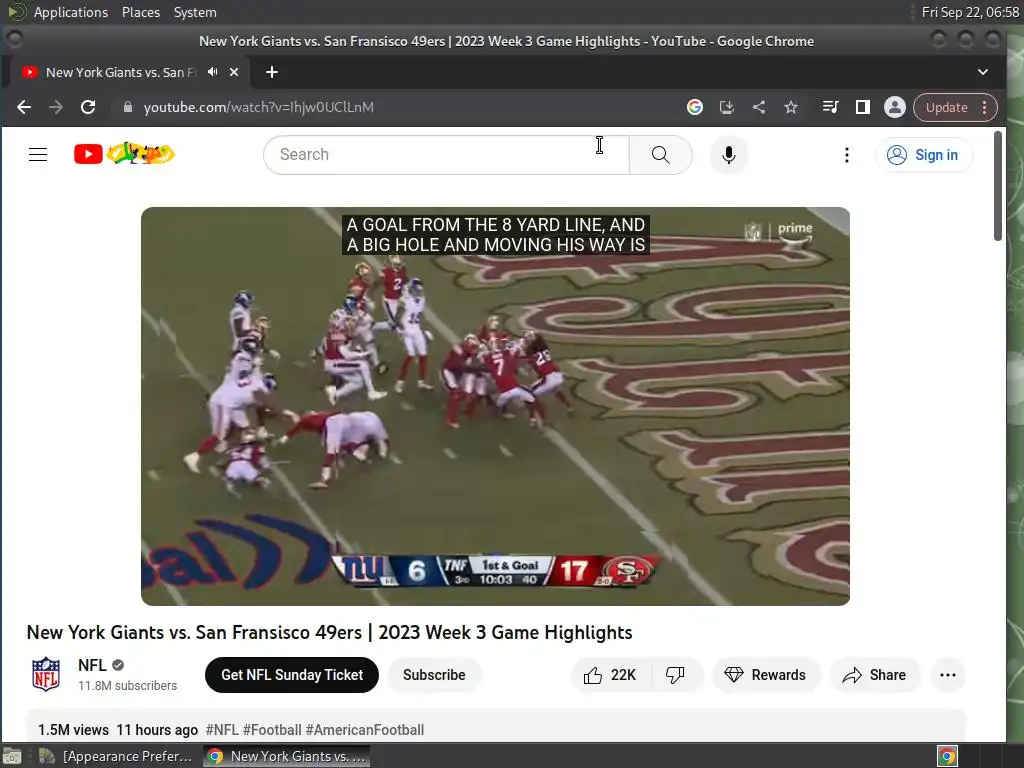This screenshot has width=1024, height=768.
Task: Click Get NFL Sunday Ticket button
Action: coord(291,675)
